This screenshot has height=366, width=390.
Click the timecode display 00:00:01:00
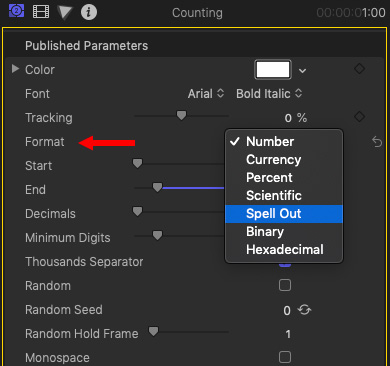pyautogui.click(x=351, y=13)
